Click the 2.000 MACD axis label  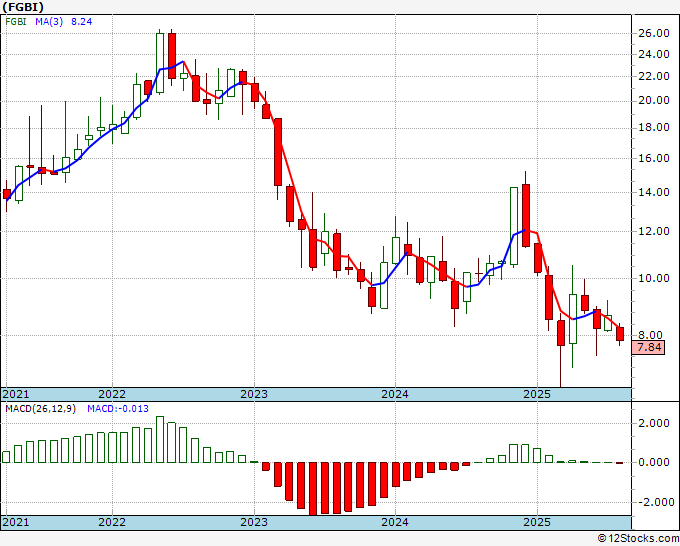coord(654,423)
